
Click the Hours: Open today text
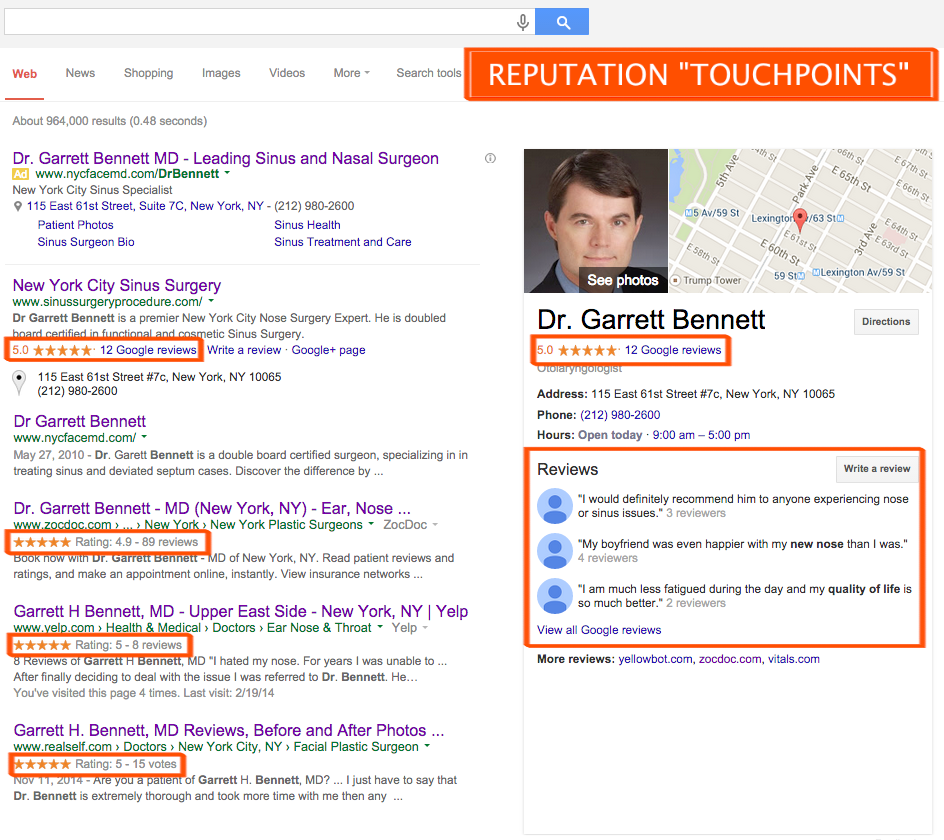coord(589,435)
